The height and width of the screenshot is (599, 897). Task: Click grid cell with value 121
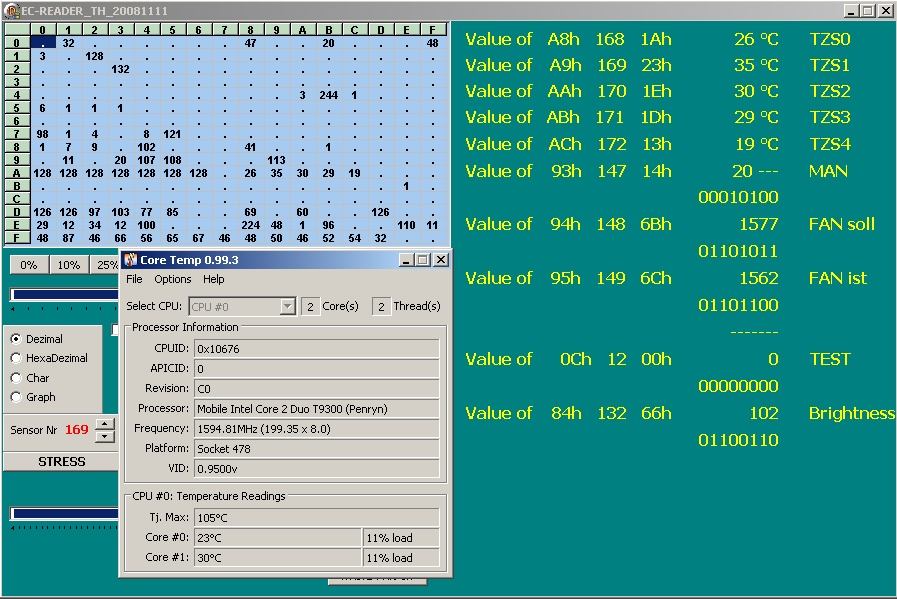(172, 134)
